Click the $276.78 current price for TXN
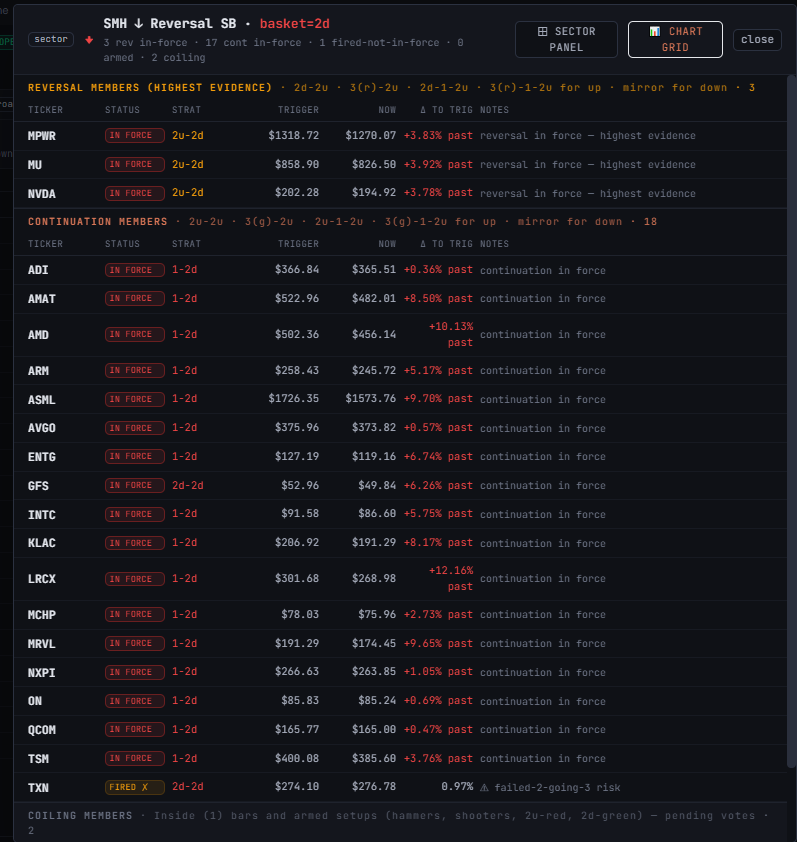797x842 pixels. 374,787
